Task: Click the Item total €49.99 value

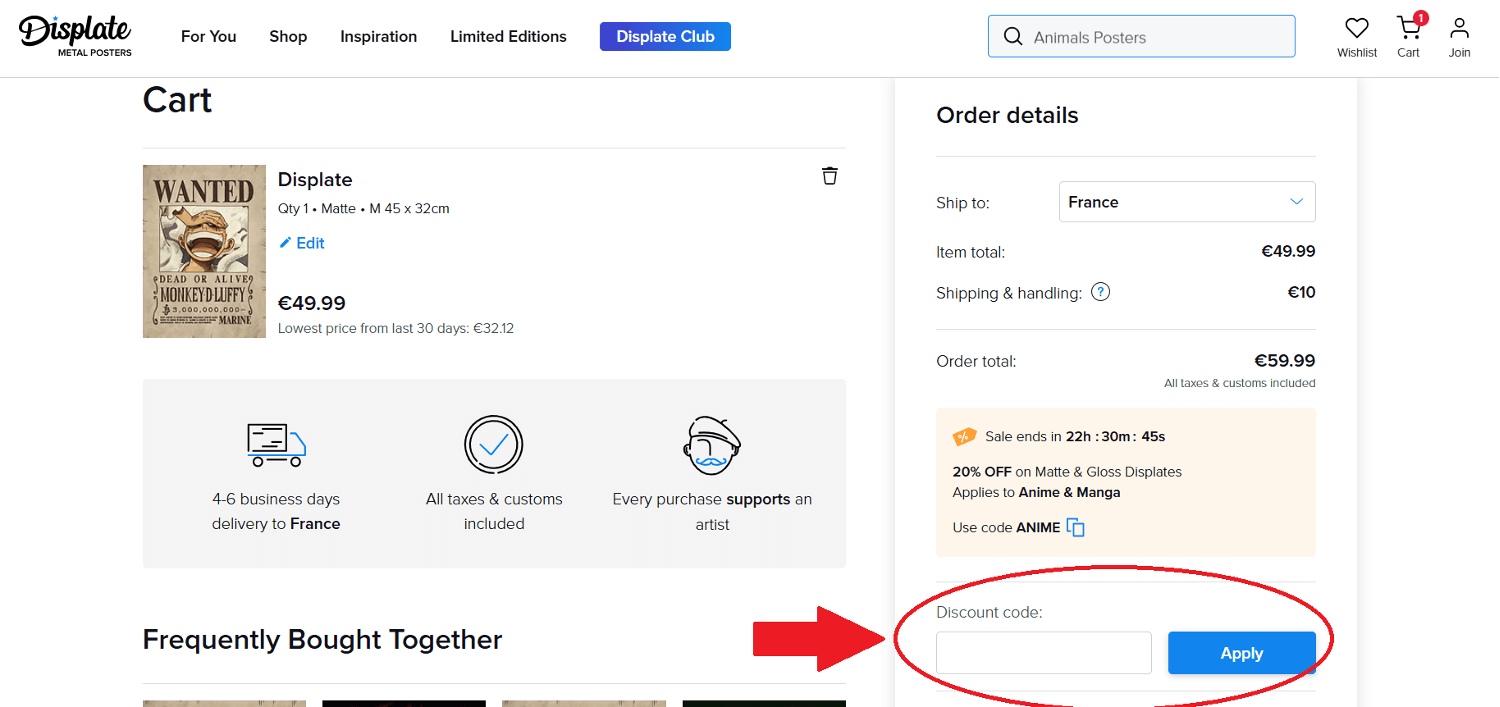Action: click(1288, 252)
